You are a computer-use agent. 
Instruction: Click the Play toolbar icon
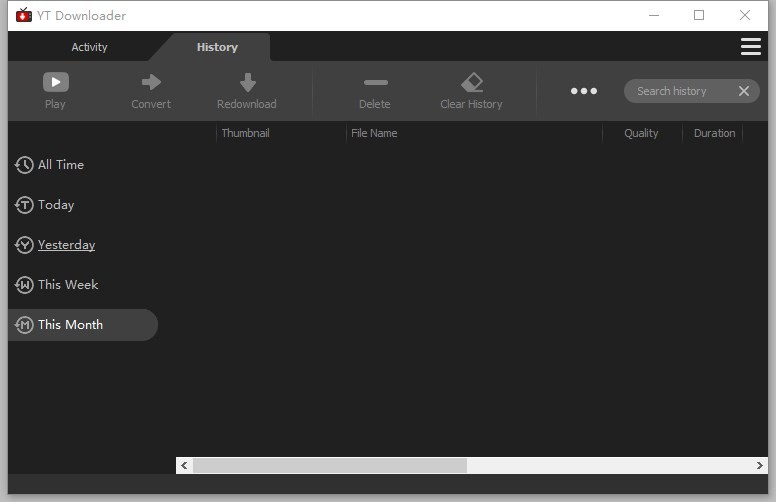55,82
